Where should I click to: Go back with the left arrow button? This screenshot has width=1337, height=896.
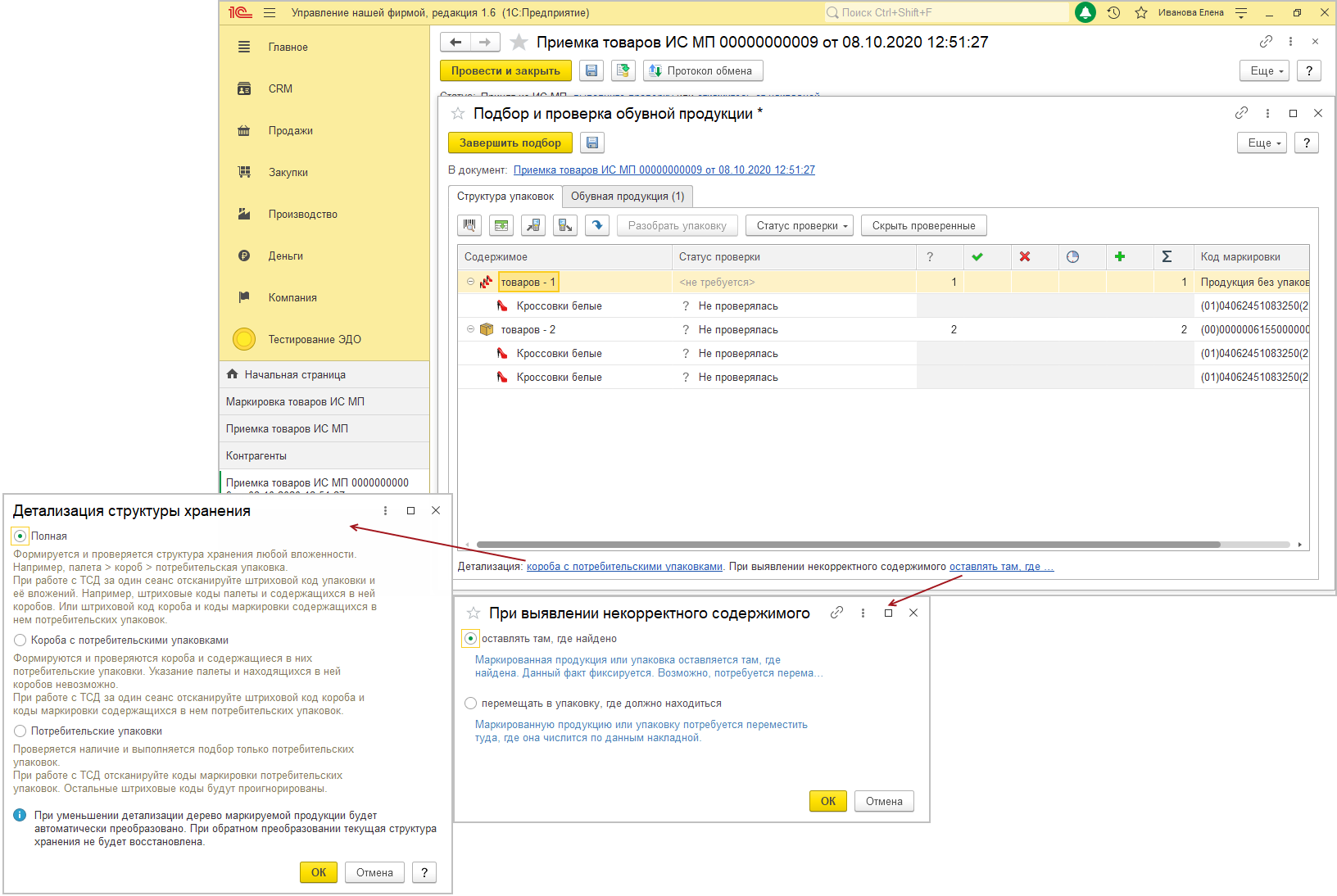(455, 42)
